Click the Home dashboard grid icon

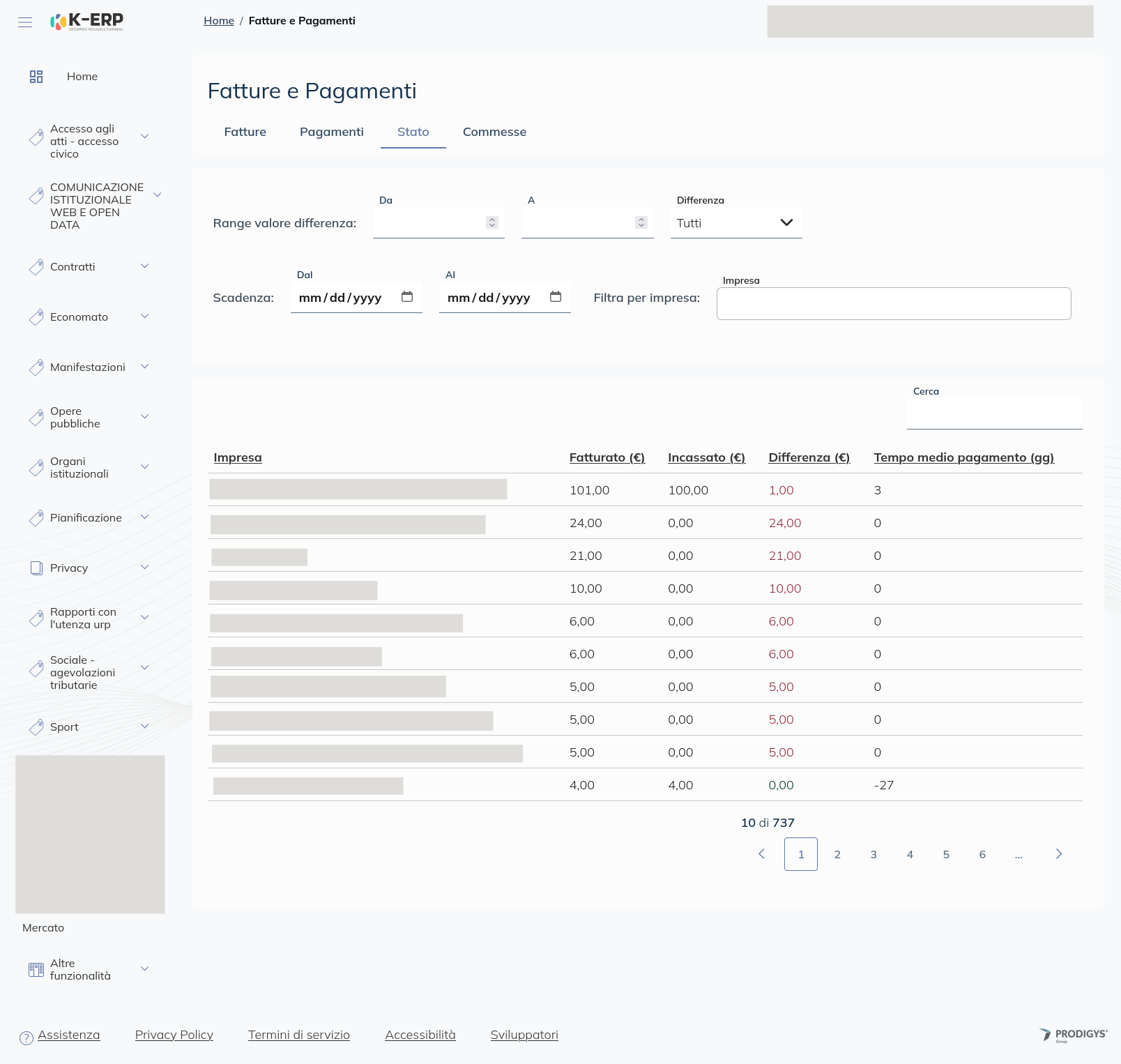pos(36,77)
